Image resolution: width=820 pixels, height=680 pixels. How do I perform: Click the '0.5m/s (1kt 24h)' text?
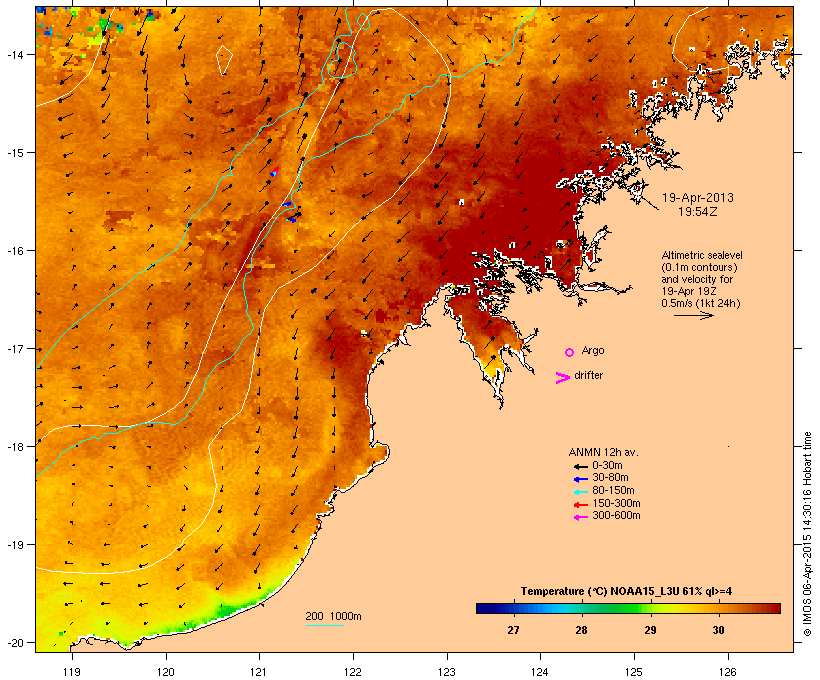(701, 303)
